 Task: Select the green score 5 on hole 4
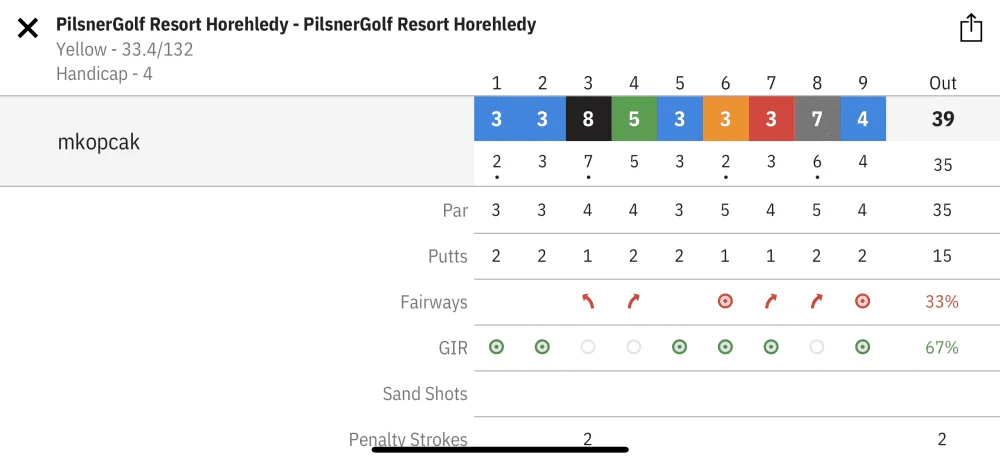click(x=634, y=119)
